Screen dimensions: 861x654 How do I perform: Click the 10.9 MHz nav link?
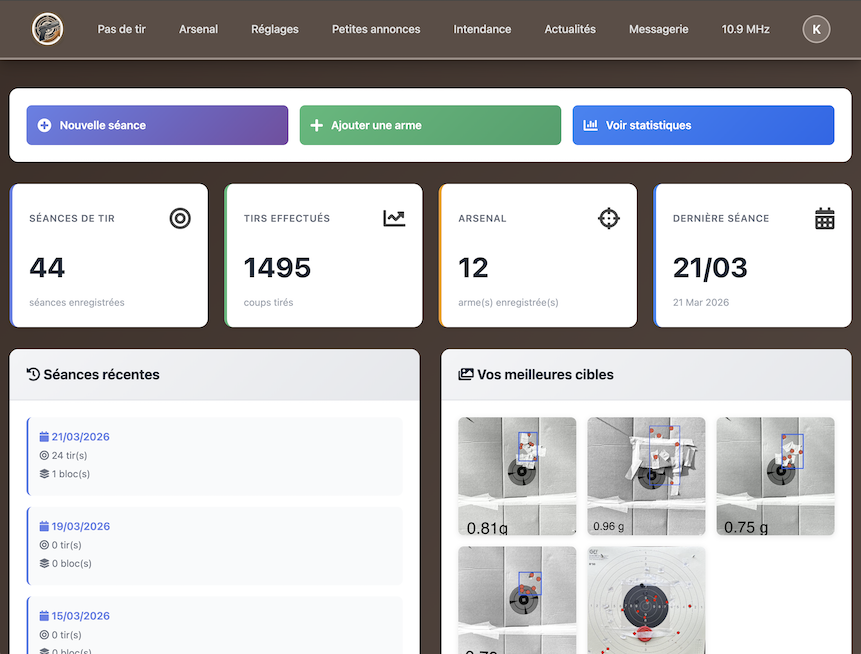tap(745, 29)
